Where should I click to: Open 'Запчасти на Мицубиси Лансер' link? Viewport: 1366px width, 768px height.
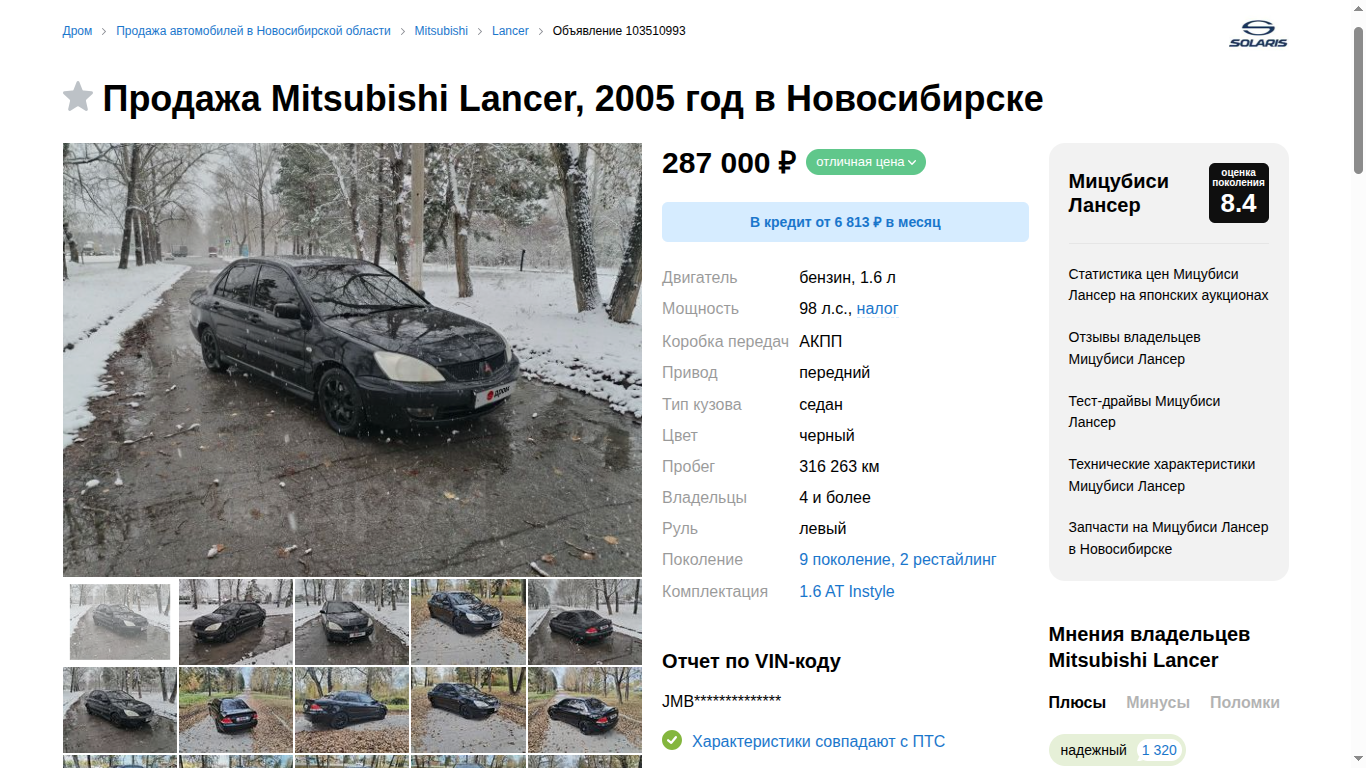(x=1168, y=538)
